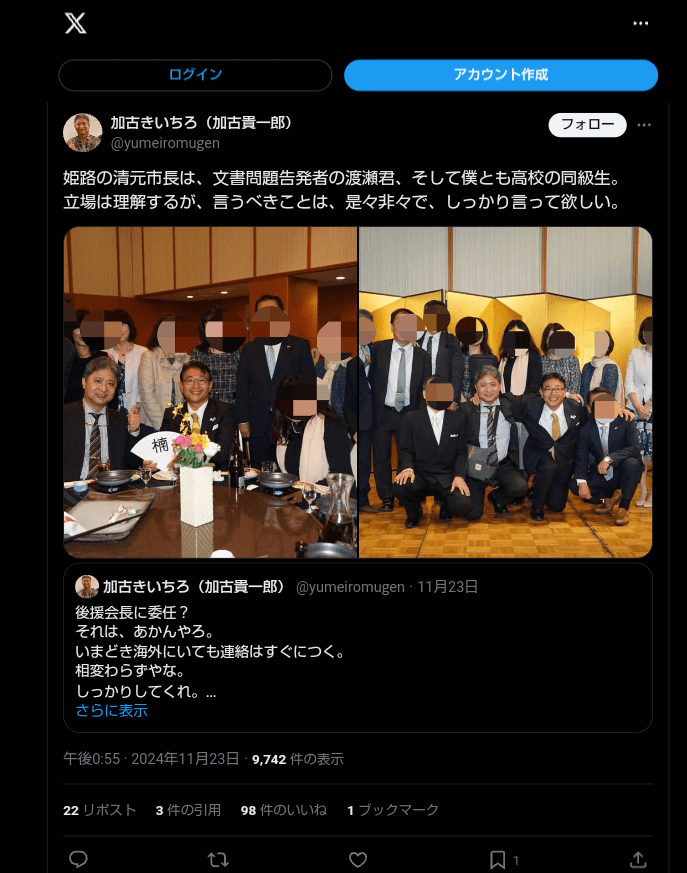Like the tweet with the heart icon

(x=358, y=860)
